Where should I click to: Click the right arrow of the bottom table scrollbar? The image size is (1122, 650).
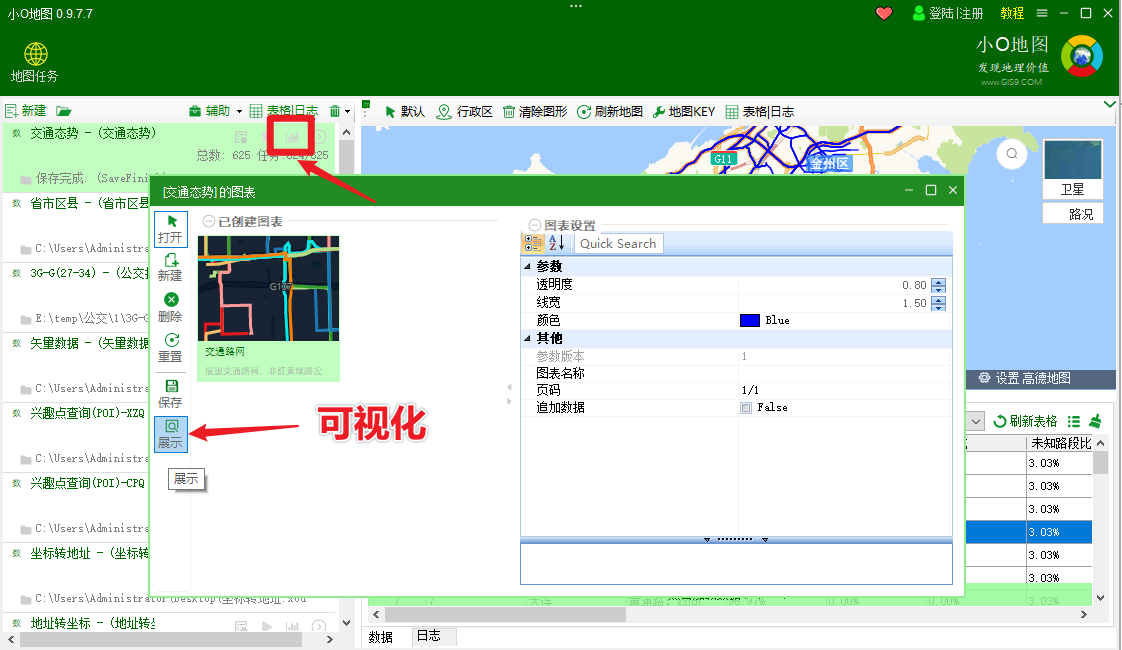tap(1084, 614)
